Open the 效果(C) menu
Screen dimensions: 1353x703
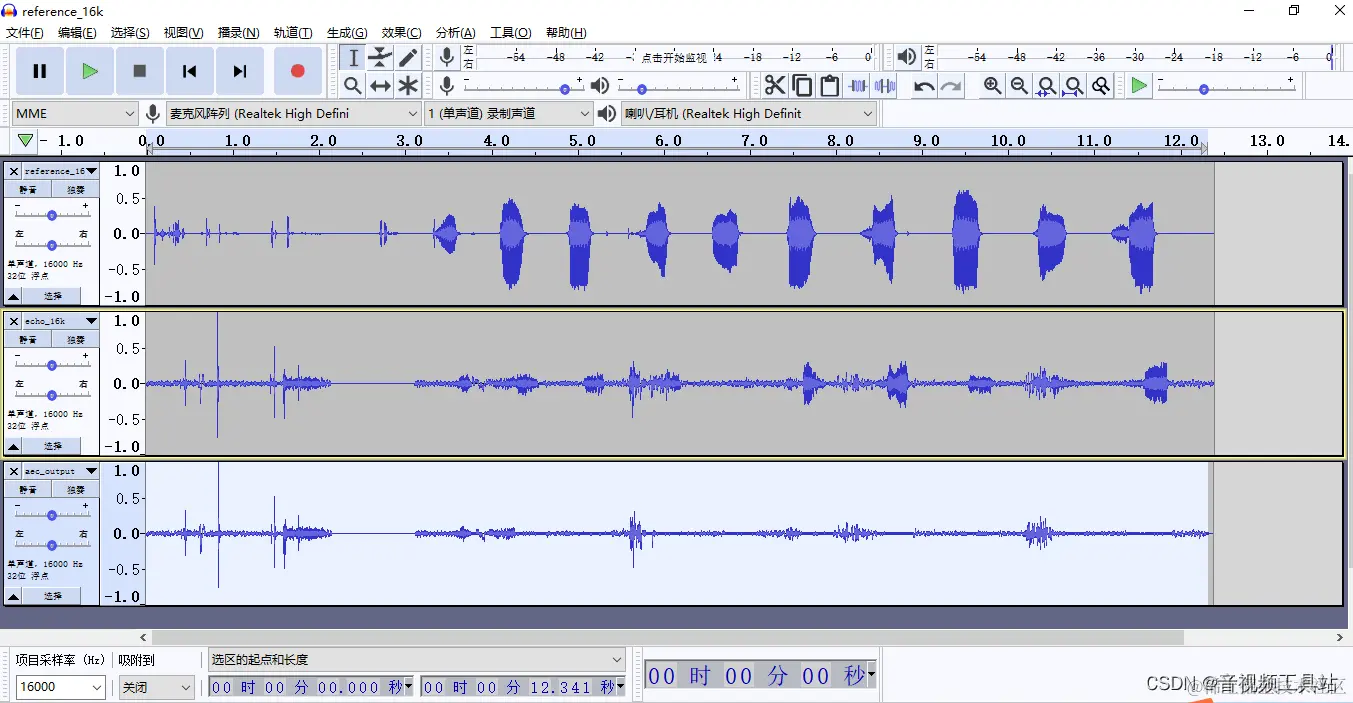pos(401,33)
